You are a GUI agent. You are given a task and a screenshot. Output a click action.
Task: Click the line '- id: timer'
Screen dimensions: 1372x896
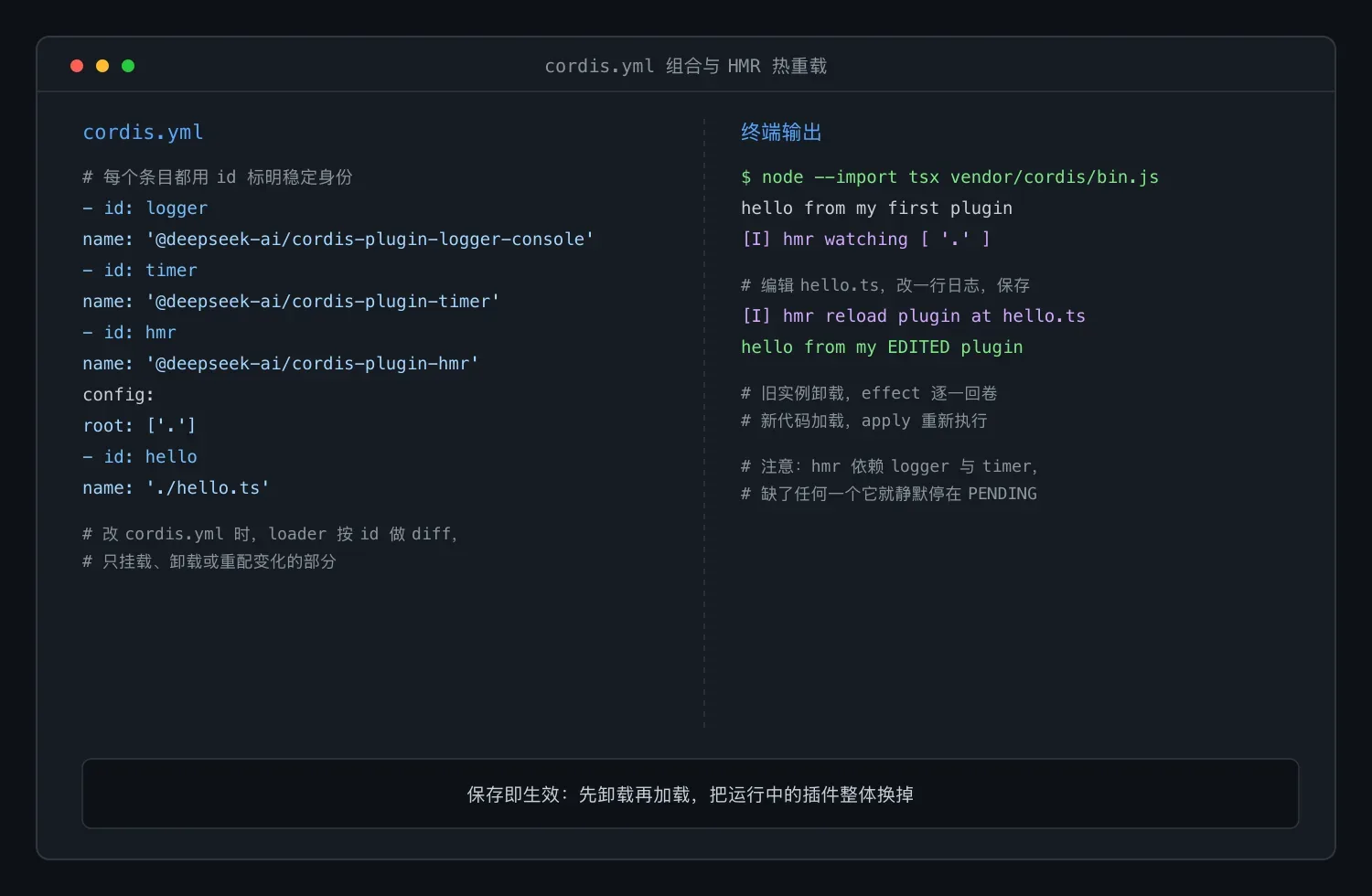coord(140,271)
